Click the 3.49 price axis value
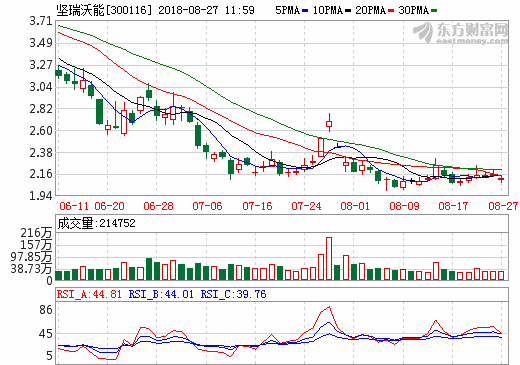 [41, 43]
